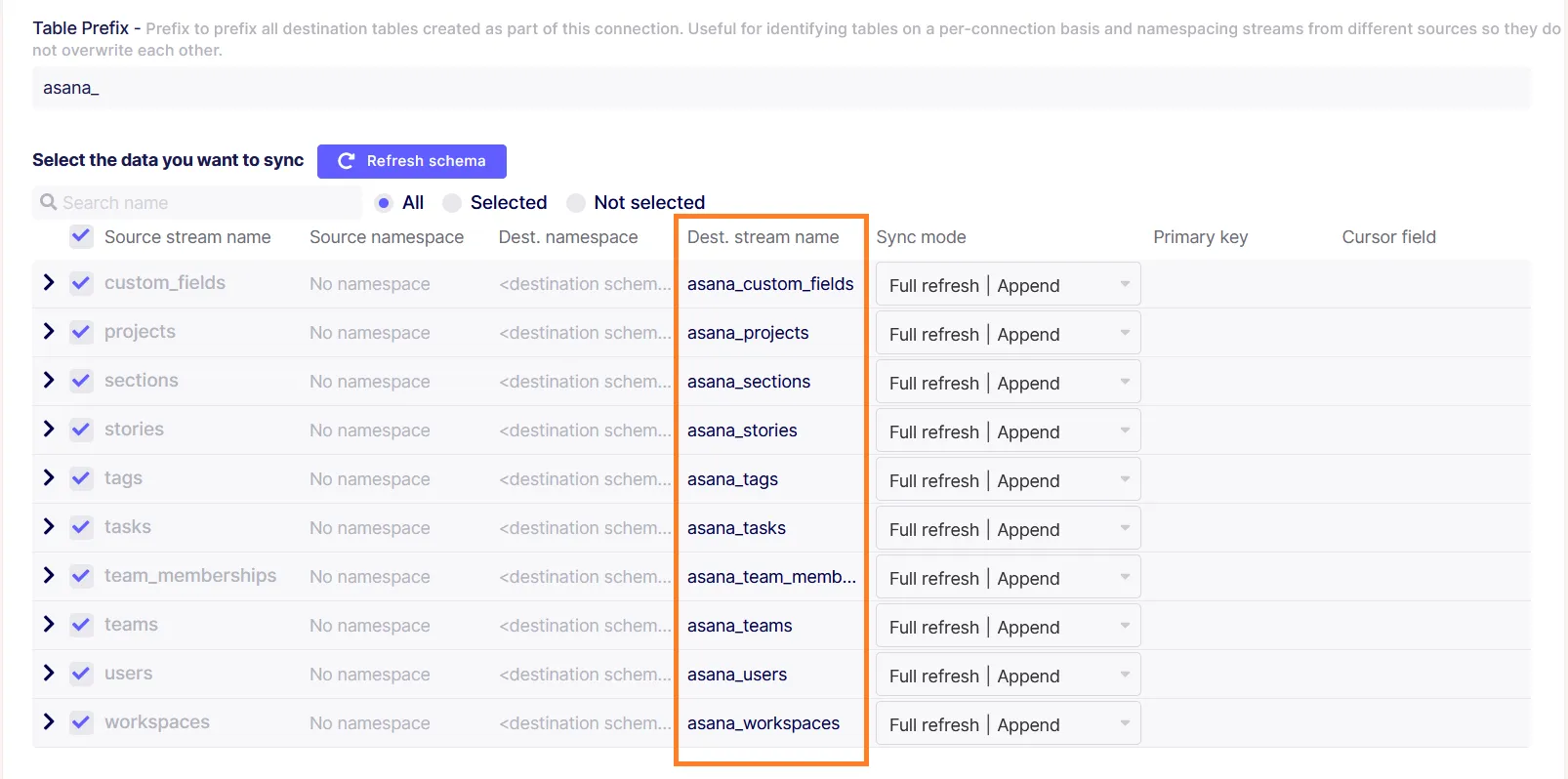Focus the Search name input field

[x=197, y=203]
